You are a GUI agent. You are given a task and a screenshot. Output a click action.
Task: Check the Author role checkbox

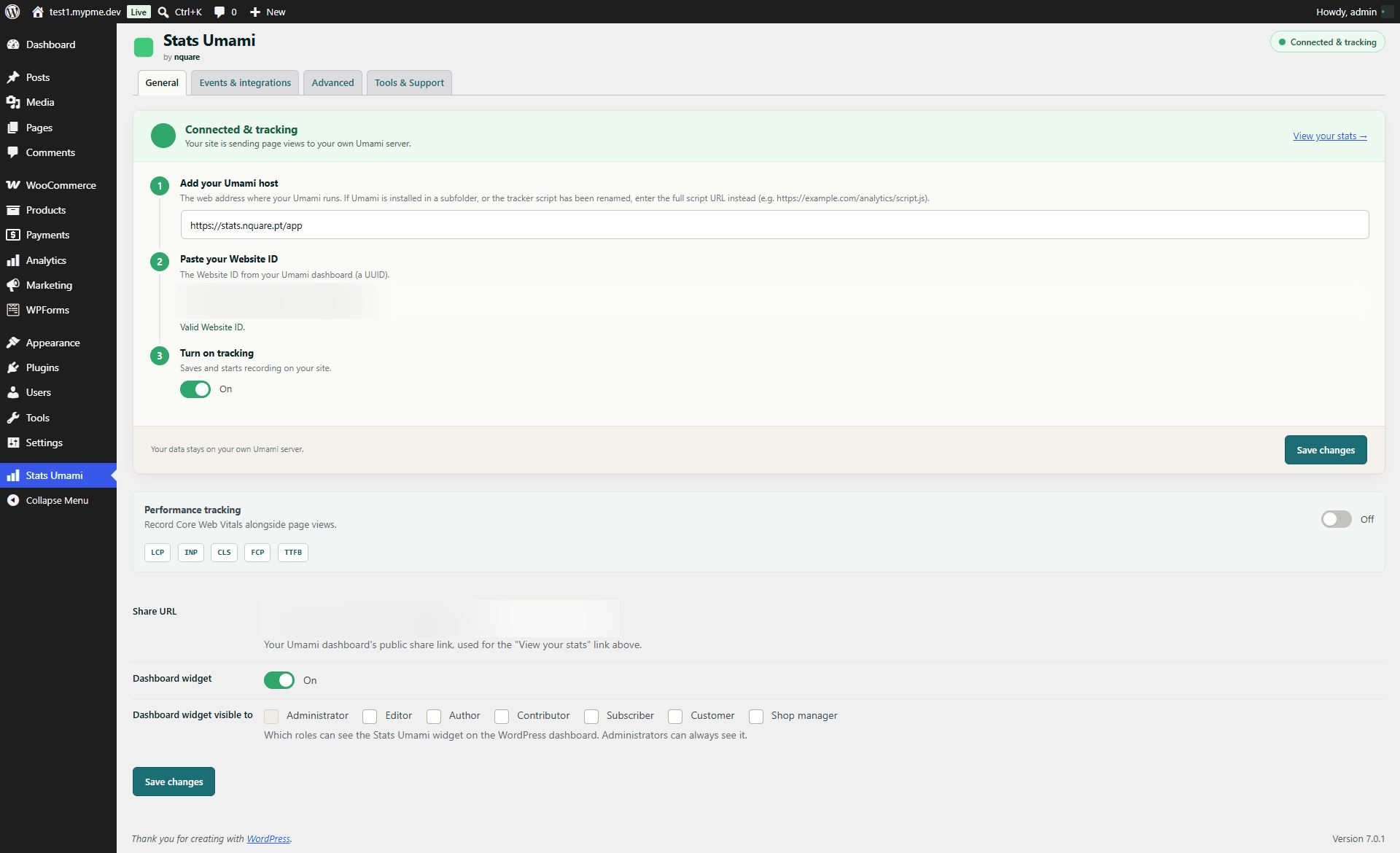click(x=434, y=717)
